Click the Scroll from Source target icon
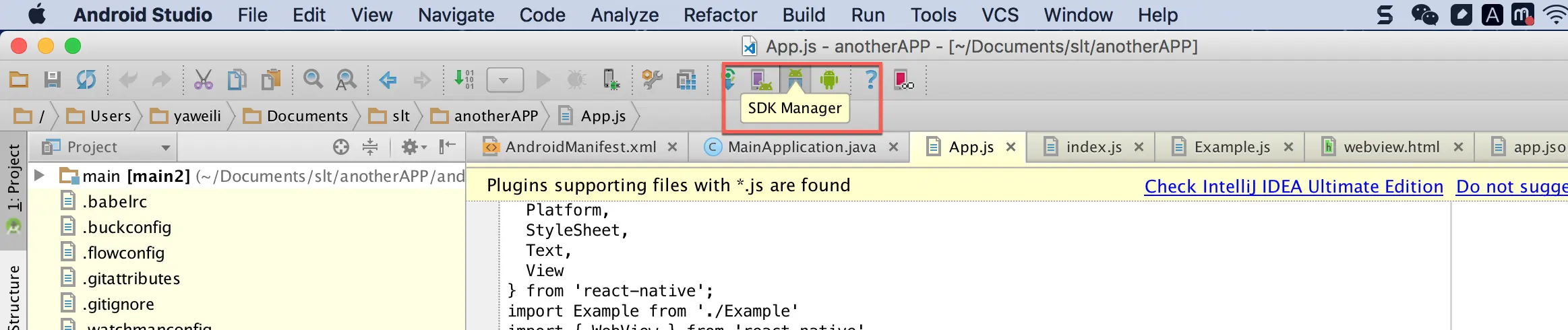 pyautogui.click(x=341, y=147)
